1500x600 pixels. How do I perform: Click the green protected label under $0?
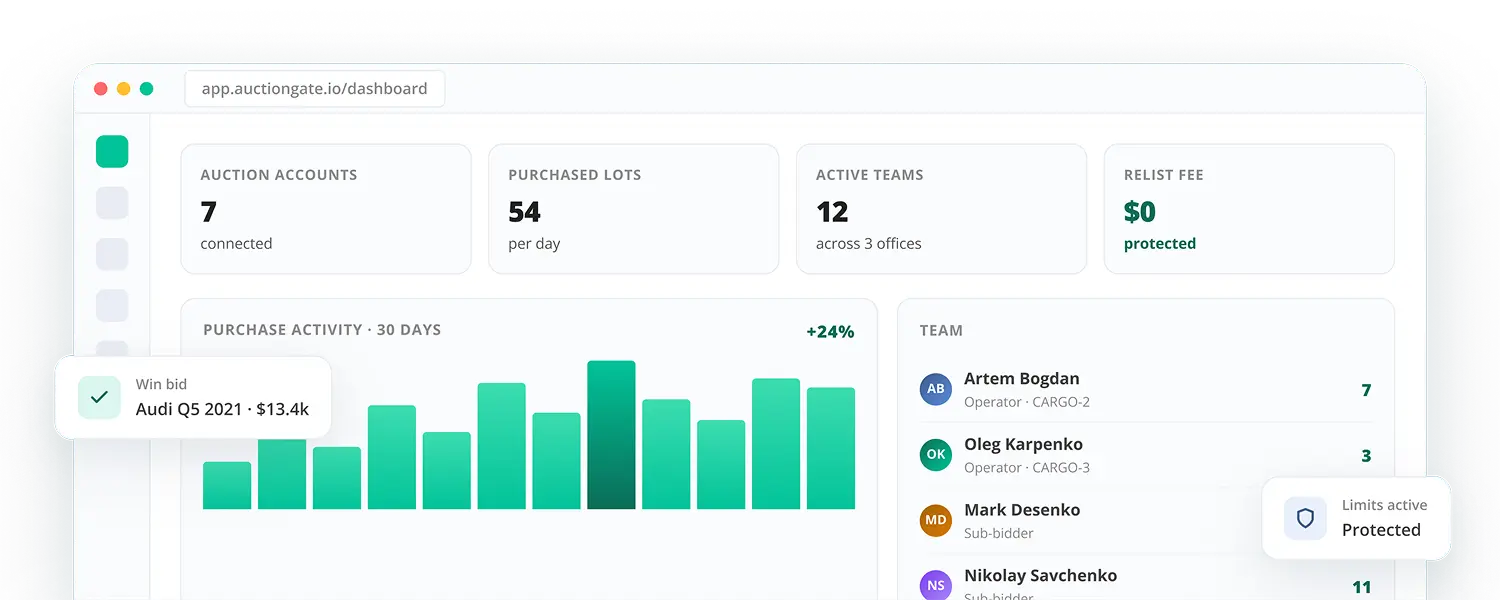coord(1160,244)
